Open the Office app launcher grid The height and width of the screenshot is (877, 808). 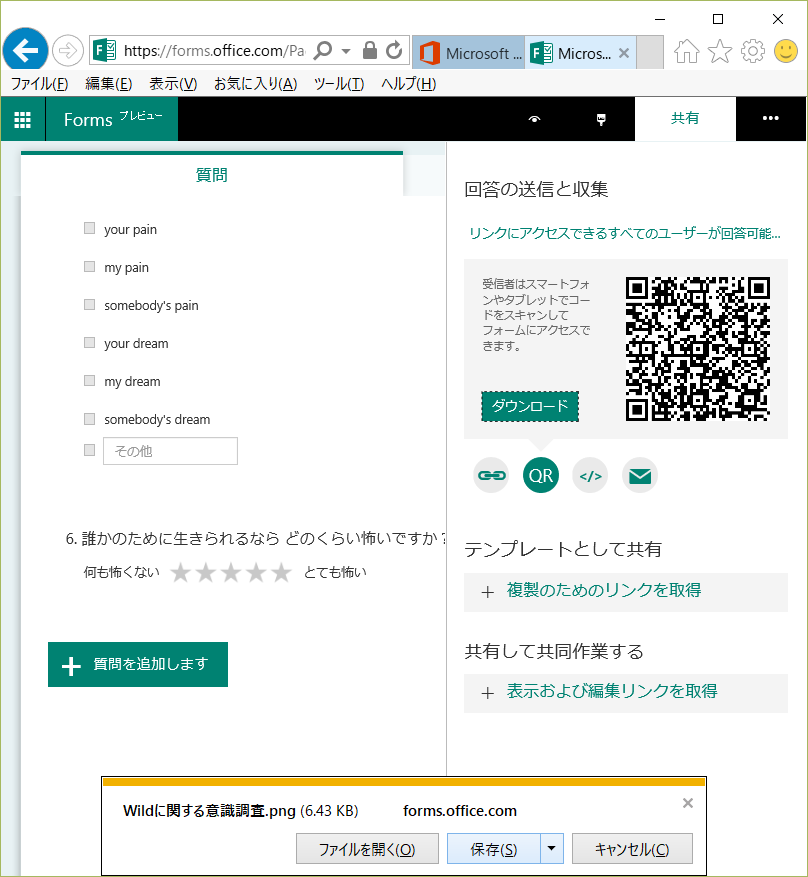22,120
